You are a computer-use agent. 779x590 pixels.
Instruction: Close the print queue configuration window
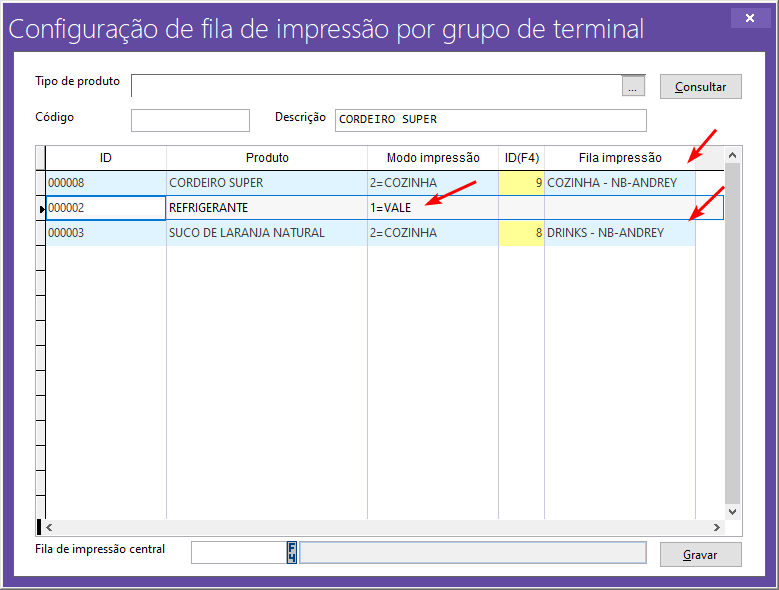click(745, 18)
